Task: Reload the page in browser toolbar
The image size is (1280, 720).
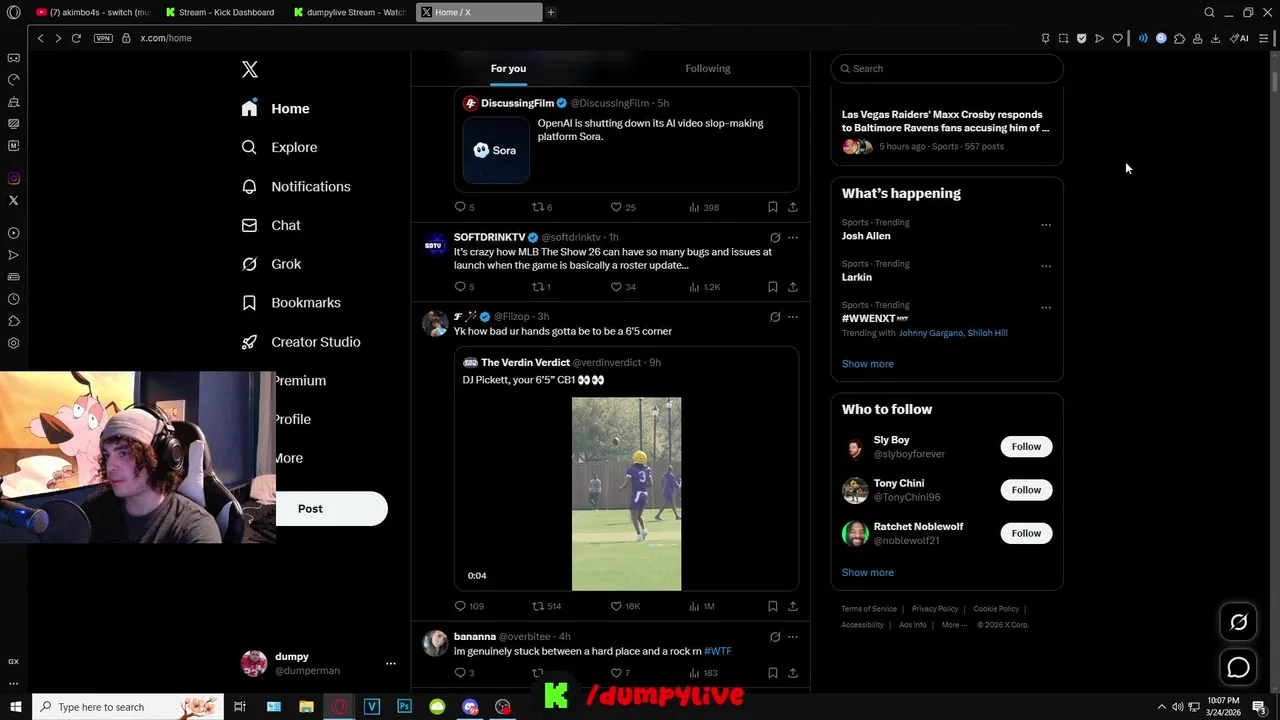Action: tap(76, 38)
